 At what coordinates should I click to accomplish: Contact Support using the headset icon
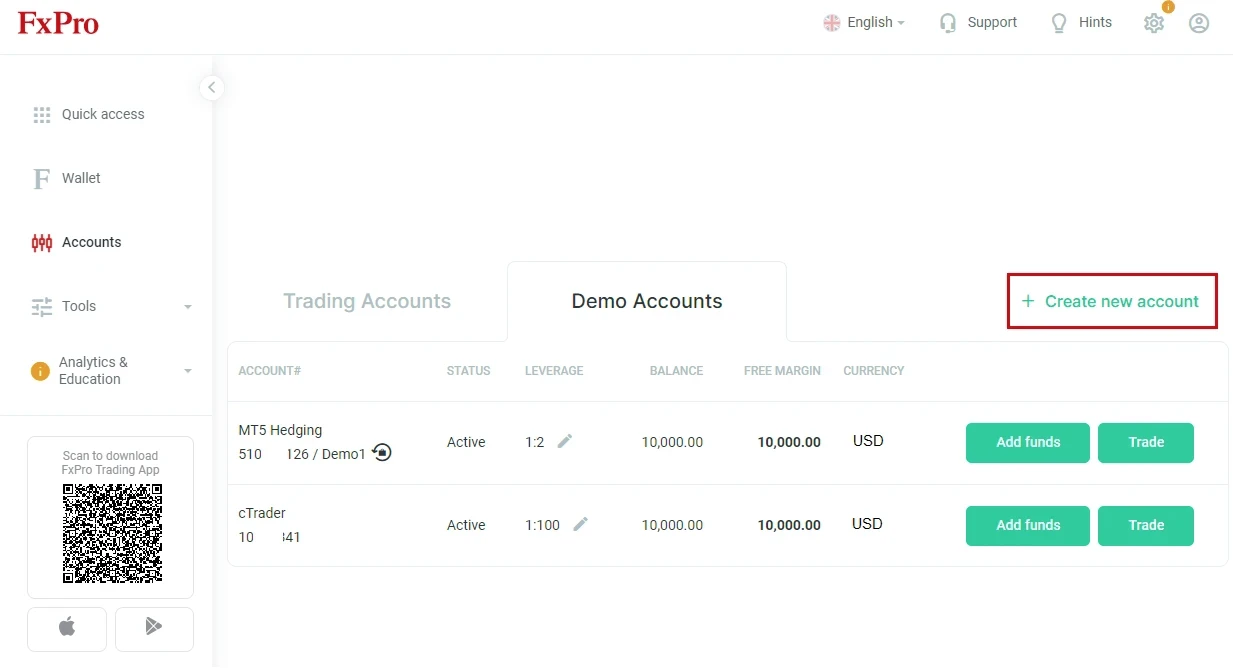pyautogui.click(x=977, y=22)
